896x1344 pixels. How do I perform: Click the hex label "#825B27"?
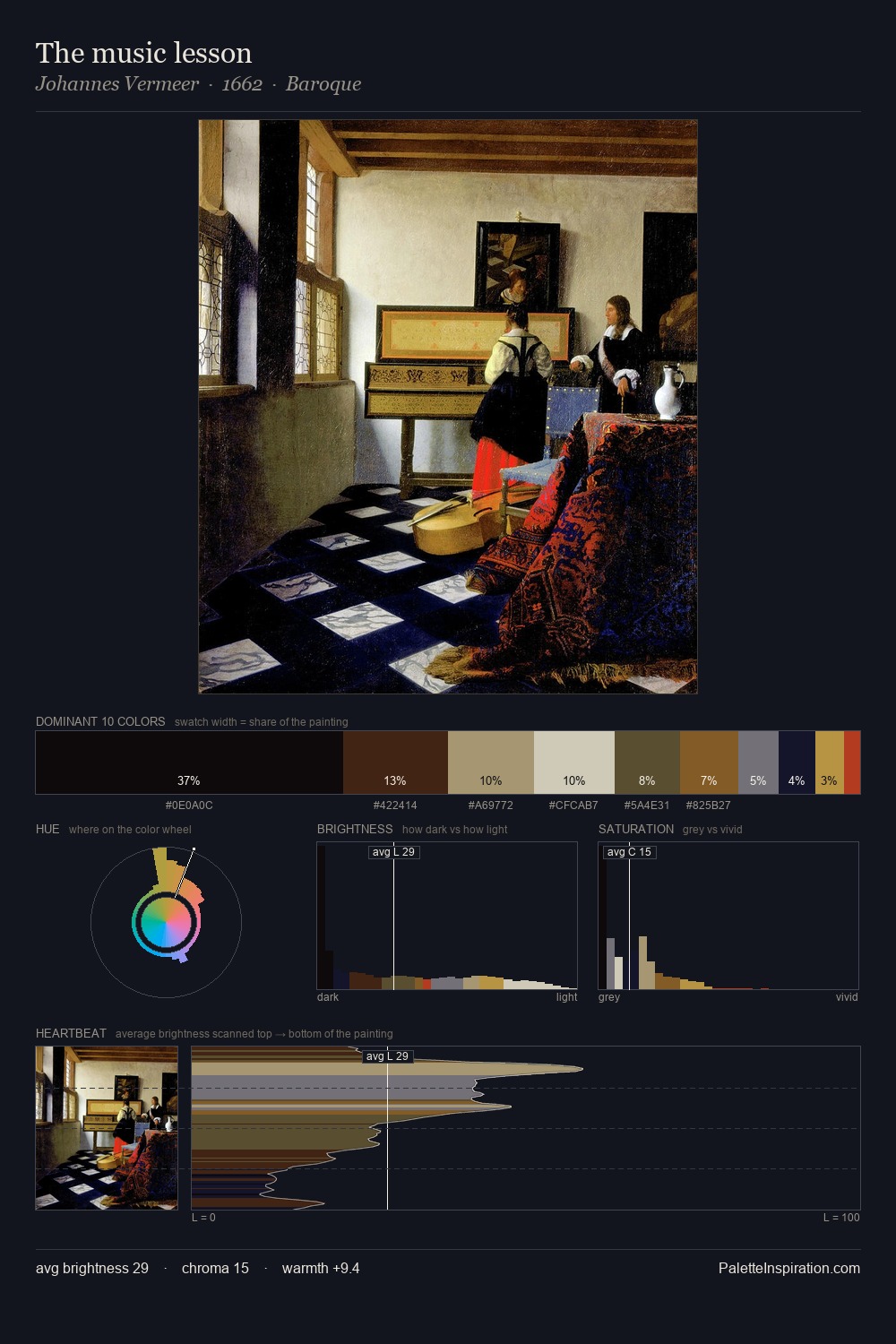click(x=709, y=806)
